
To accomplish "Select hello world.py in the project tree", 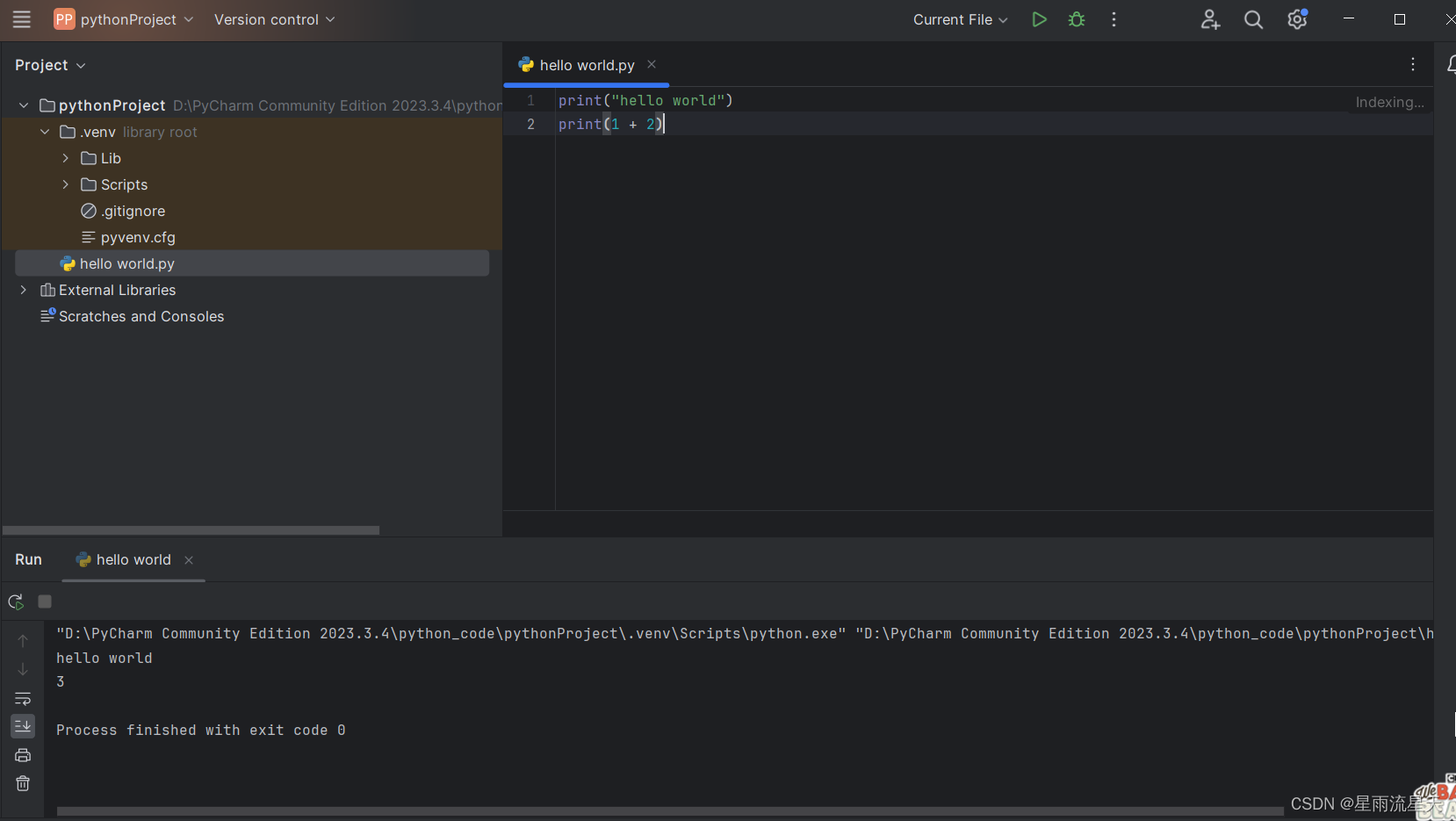I will pyautogui.click(x=252, y=263).
